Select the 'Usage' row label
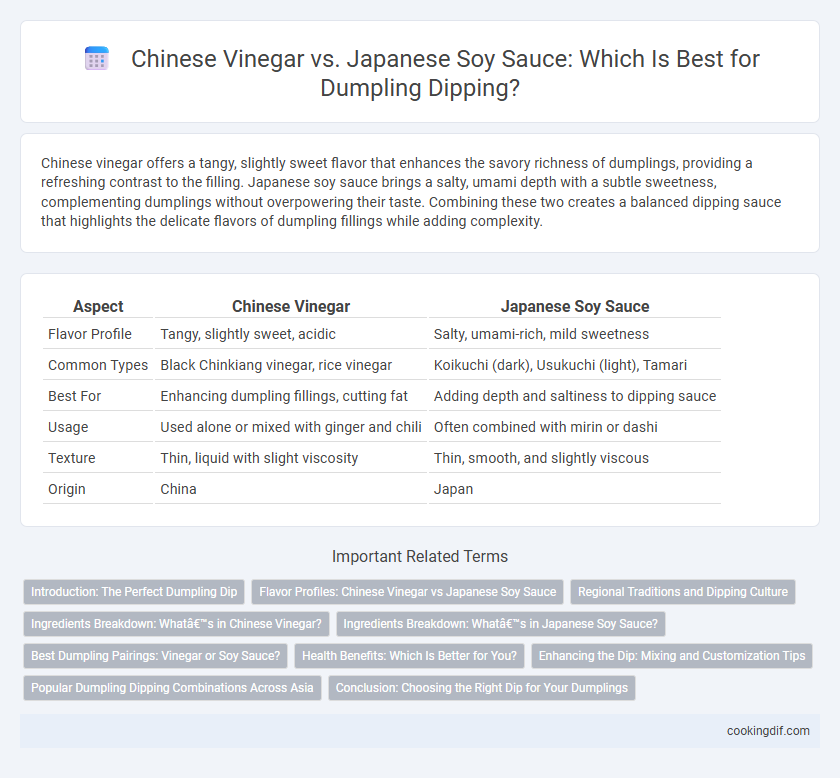840x778 pixels. (68, 427)
